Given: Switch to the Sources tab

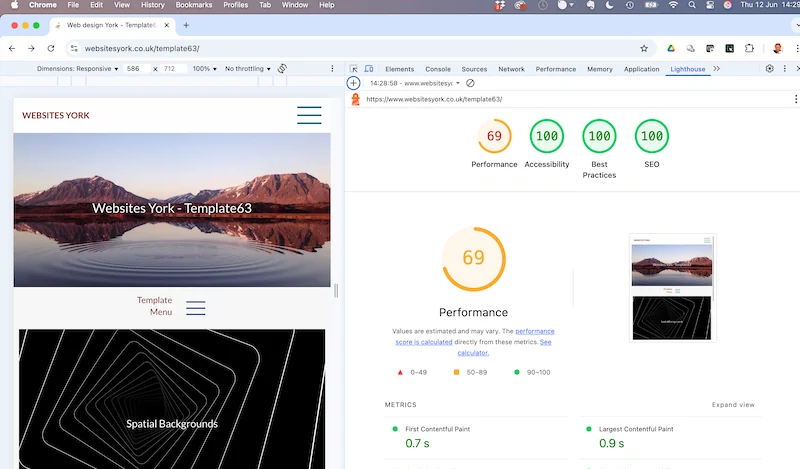Looking at the screenshot, I should point(474,69).
